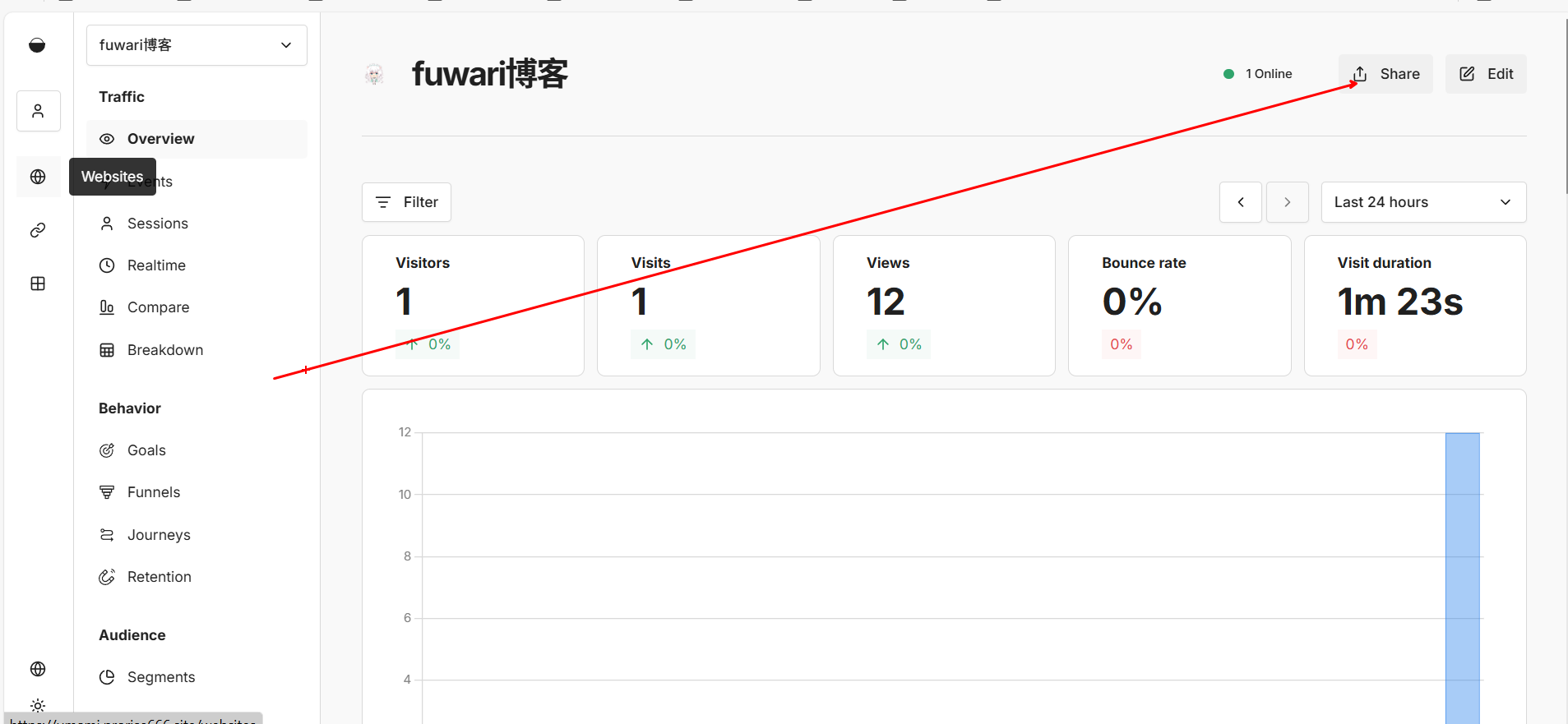Navigate to Funnels under Behavior

coord(153,492)
